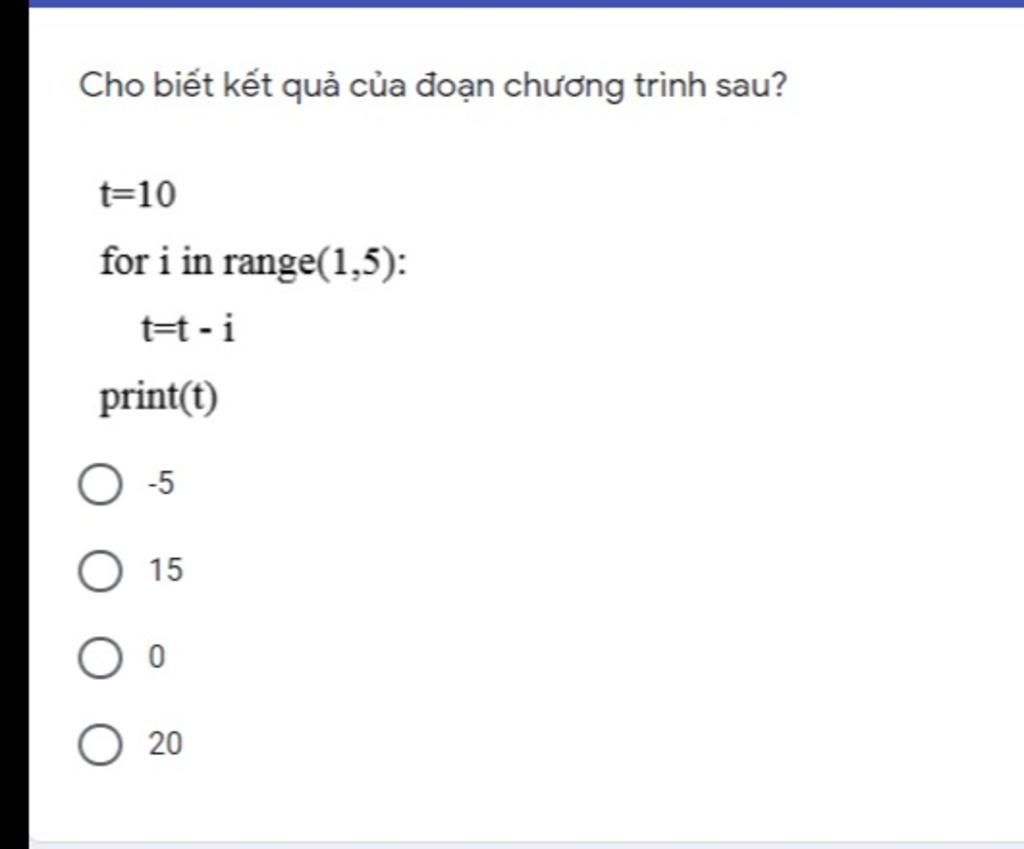Click the blue header bar at top
Screen dimensions: 1024x849
pyautogui.click(x=526, y=3)
